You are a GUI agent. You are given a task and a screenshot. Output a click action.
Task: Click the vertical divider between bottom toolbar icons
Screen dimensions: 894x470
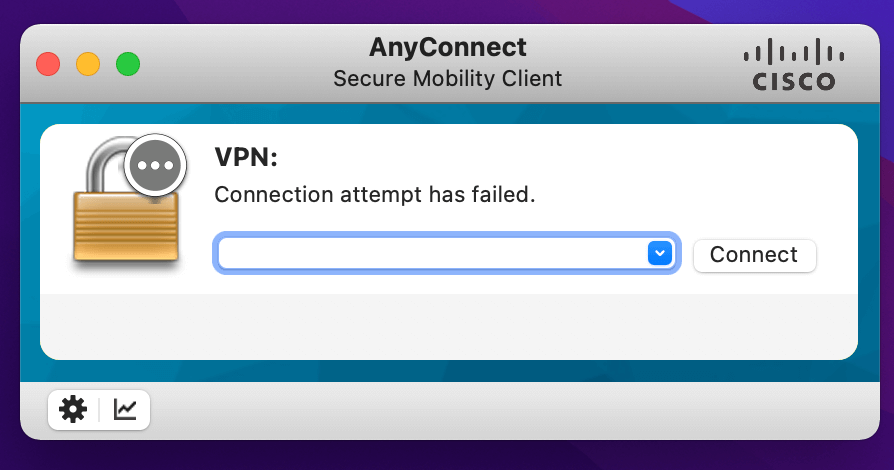coord(99,409)
